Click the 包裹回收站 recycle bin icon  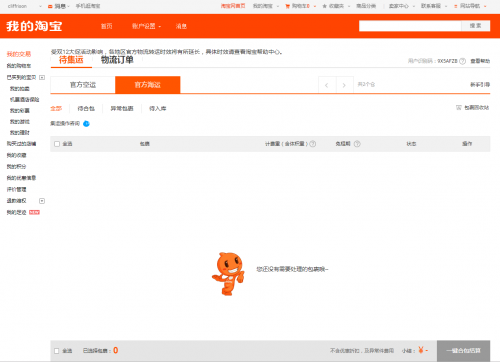[x=459, y=107]
